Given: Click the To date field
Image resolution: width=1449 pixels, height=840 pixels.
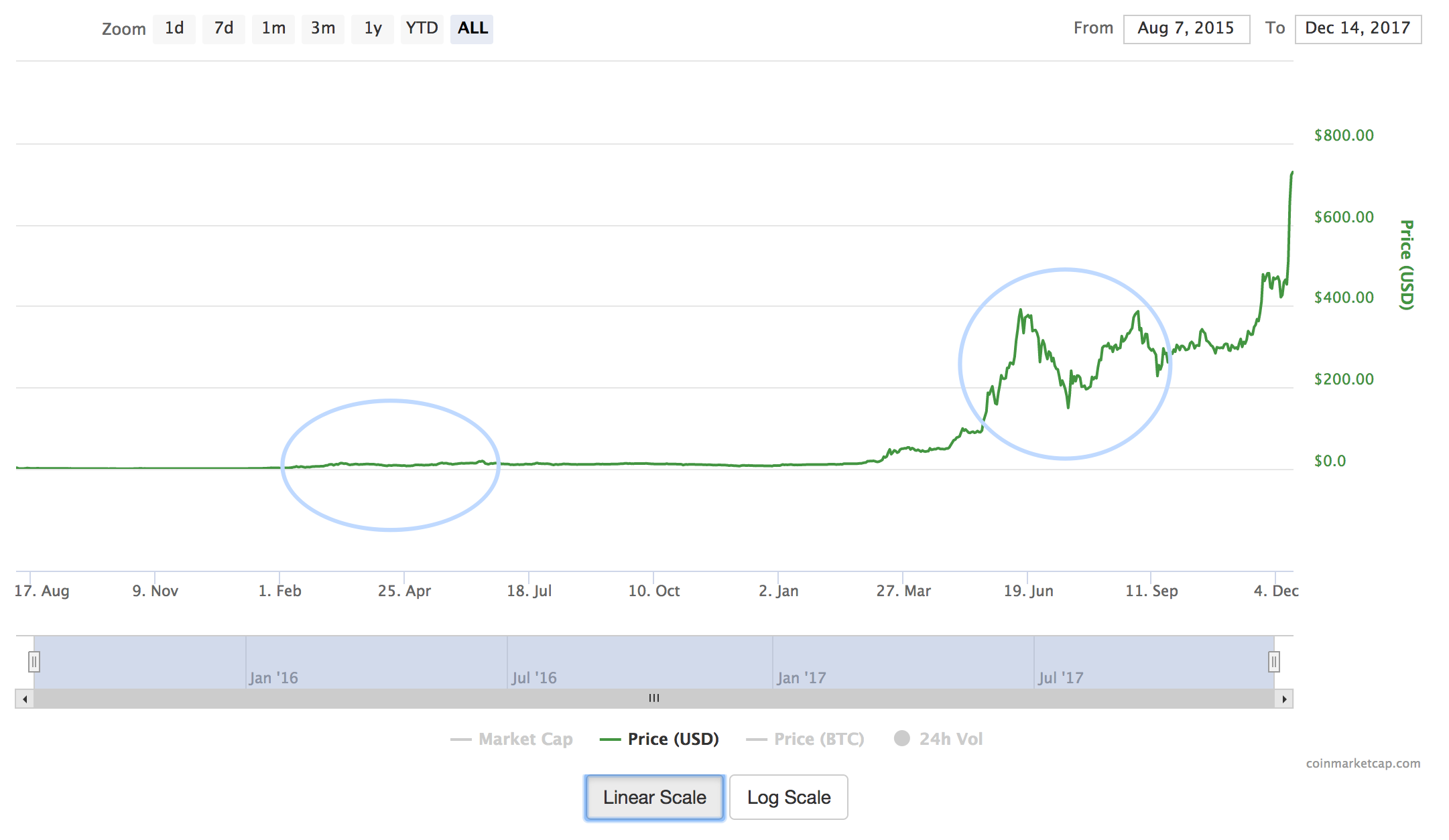Looking at the screenshot, I should point(1358,29).
